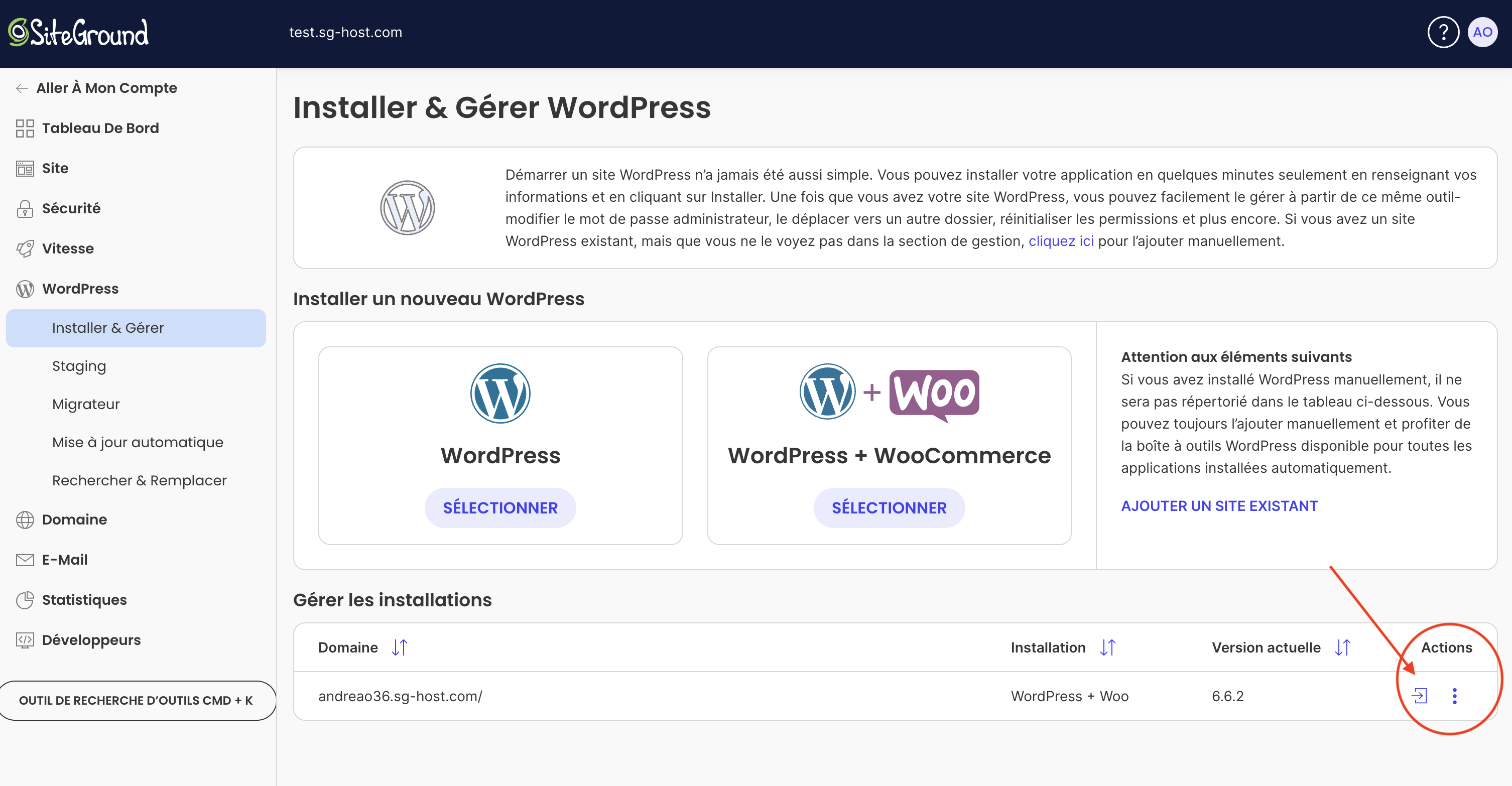Open the Migrateur submenu item
Viewport: 1512px width, 786px height.
pyautogui.click(x=86, y=404)
